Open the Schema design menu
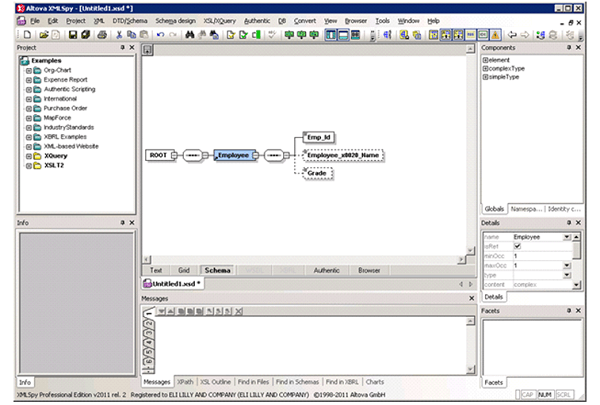 point(175,21)
